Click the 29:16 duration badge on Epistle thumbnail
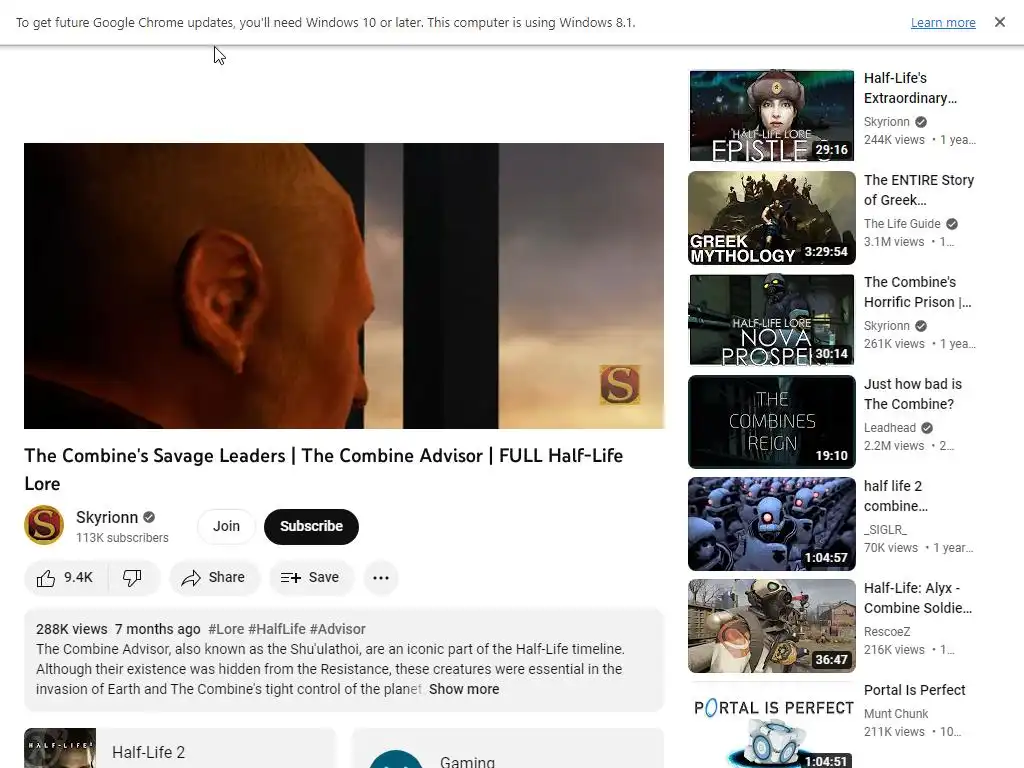This screenshot has width=1024, height=768. tap(831, 150)
